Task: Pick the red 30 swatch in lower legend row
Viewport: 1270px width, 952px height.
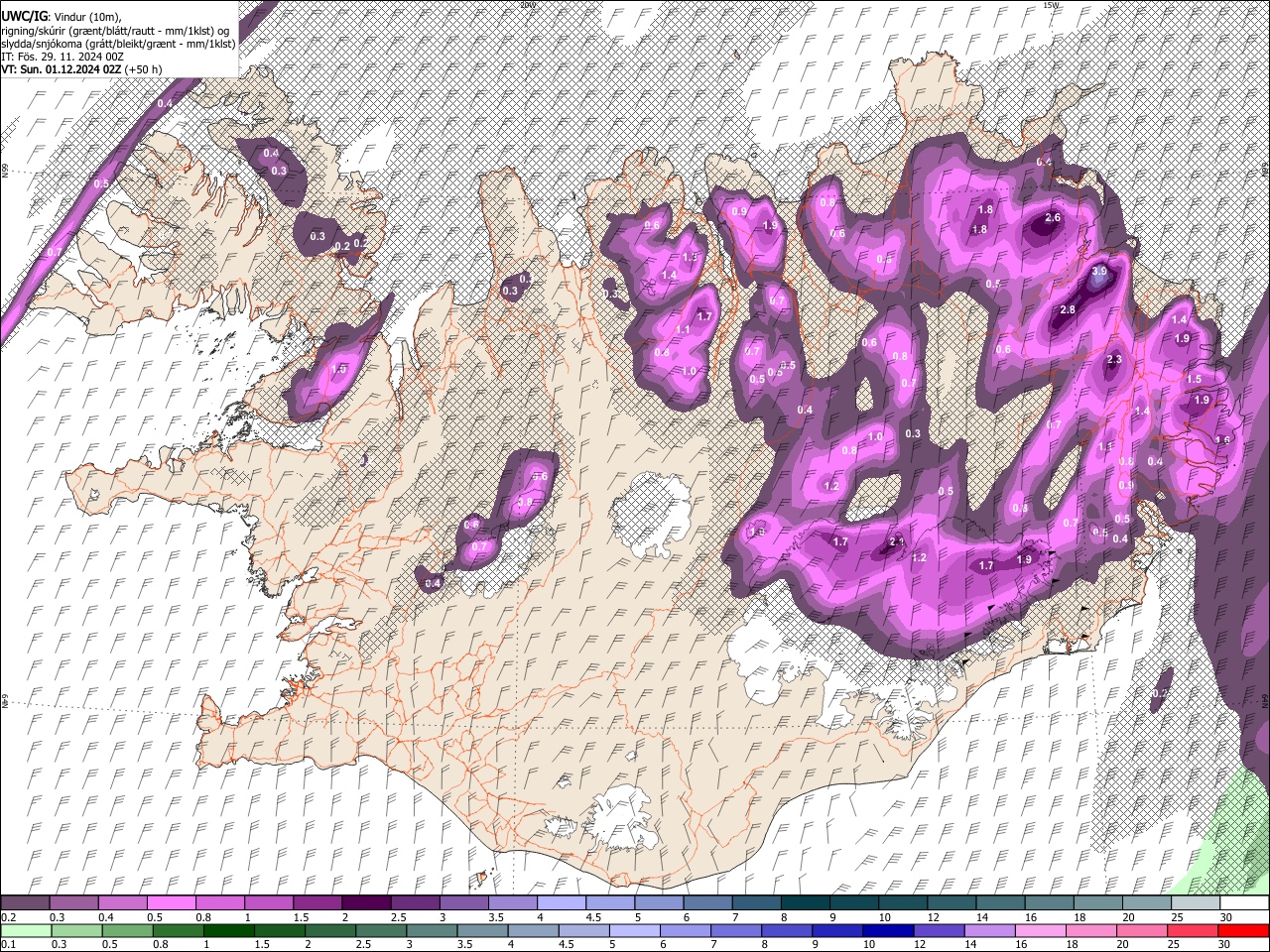Action: pyautogui.click(x=1243, y=930)
